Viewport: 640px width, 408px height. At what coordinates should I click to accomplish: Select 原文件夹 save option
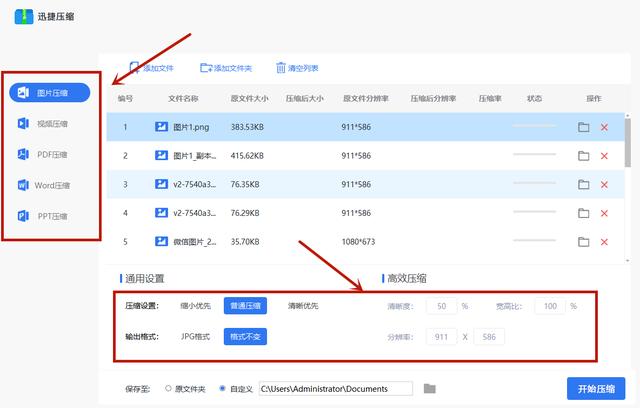pyautogui.click(x=186, y=389)
